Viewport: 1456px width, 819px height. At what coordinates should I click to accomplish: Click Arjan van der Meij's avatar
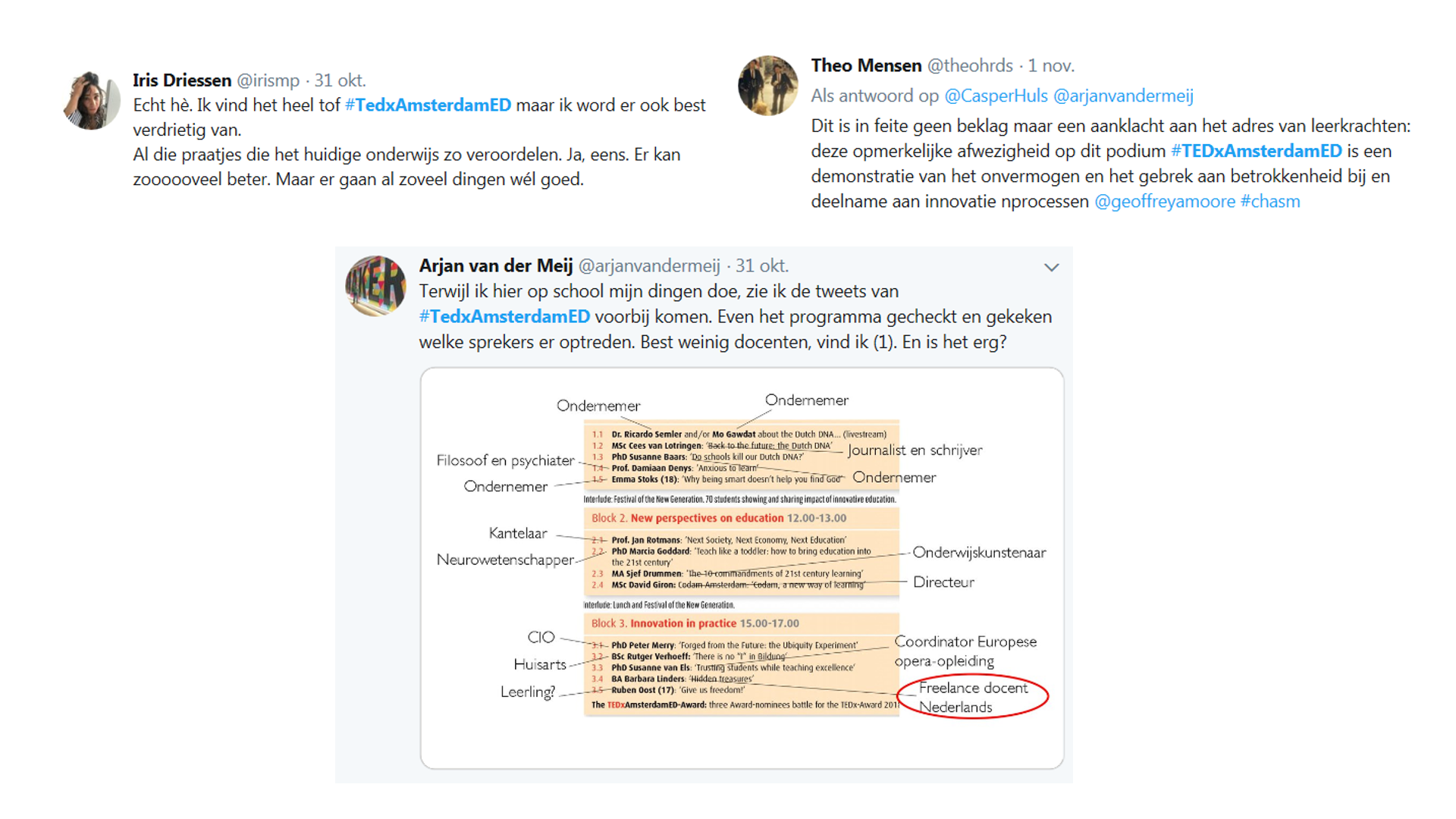click(375, 285)
